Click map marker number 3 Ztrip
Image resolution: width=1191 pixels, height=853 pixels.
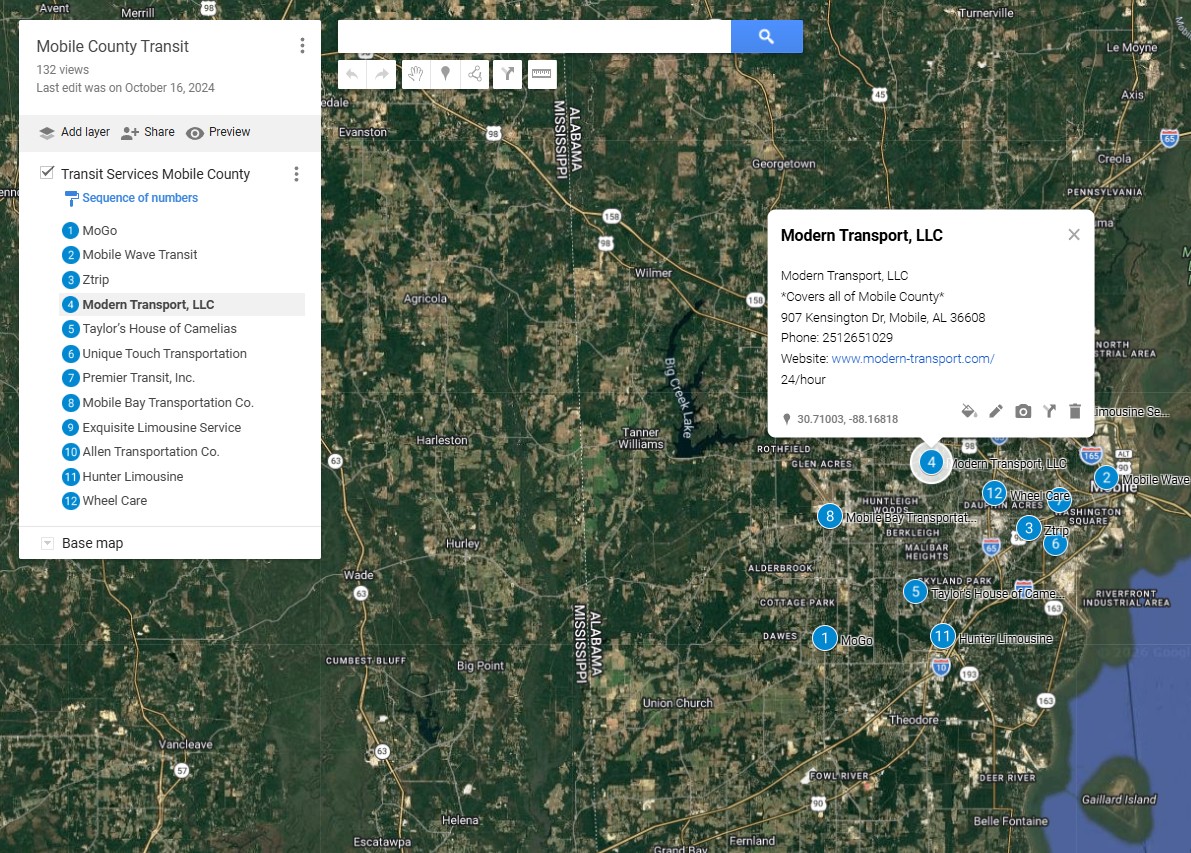pos(1028,528)
